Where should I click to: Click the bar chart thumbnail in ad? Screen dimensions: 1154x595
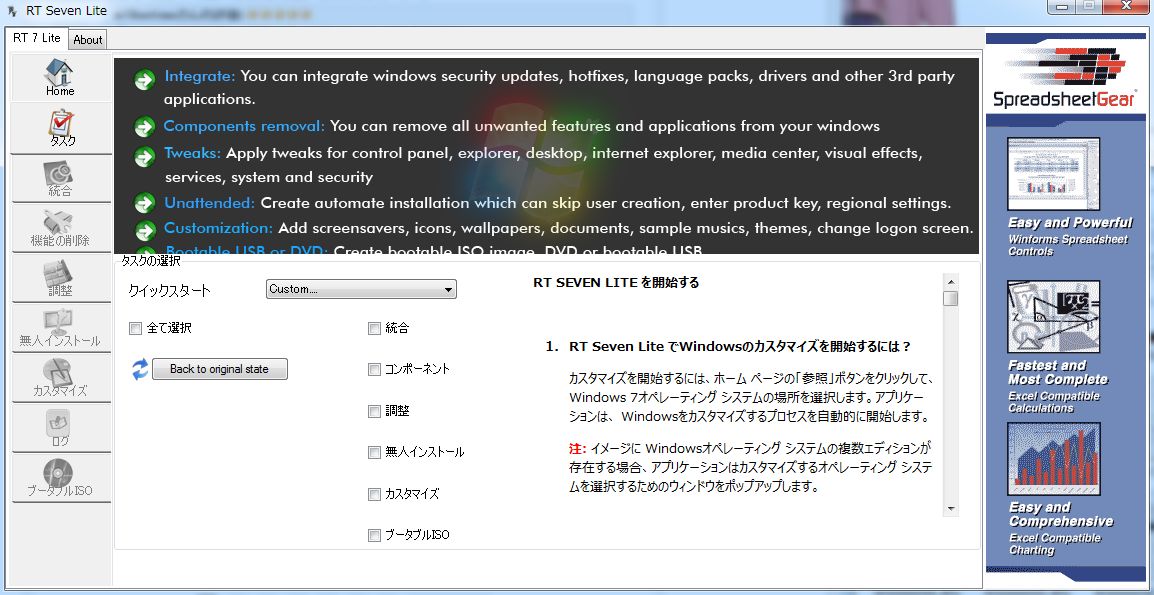[1053, 459]
